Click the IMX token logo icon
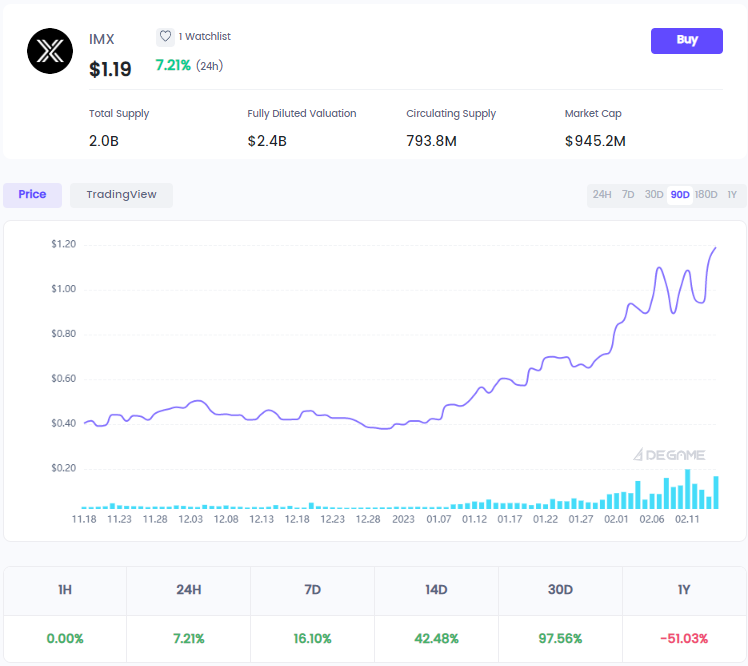This screenshot has height=666, width=748. tap(50, 52)
